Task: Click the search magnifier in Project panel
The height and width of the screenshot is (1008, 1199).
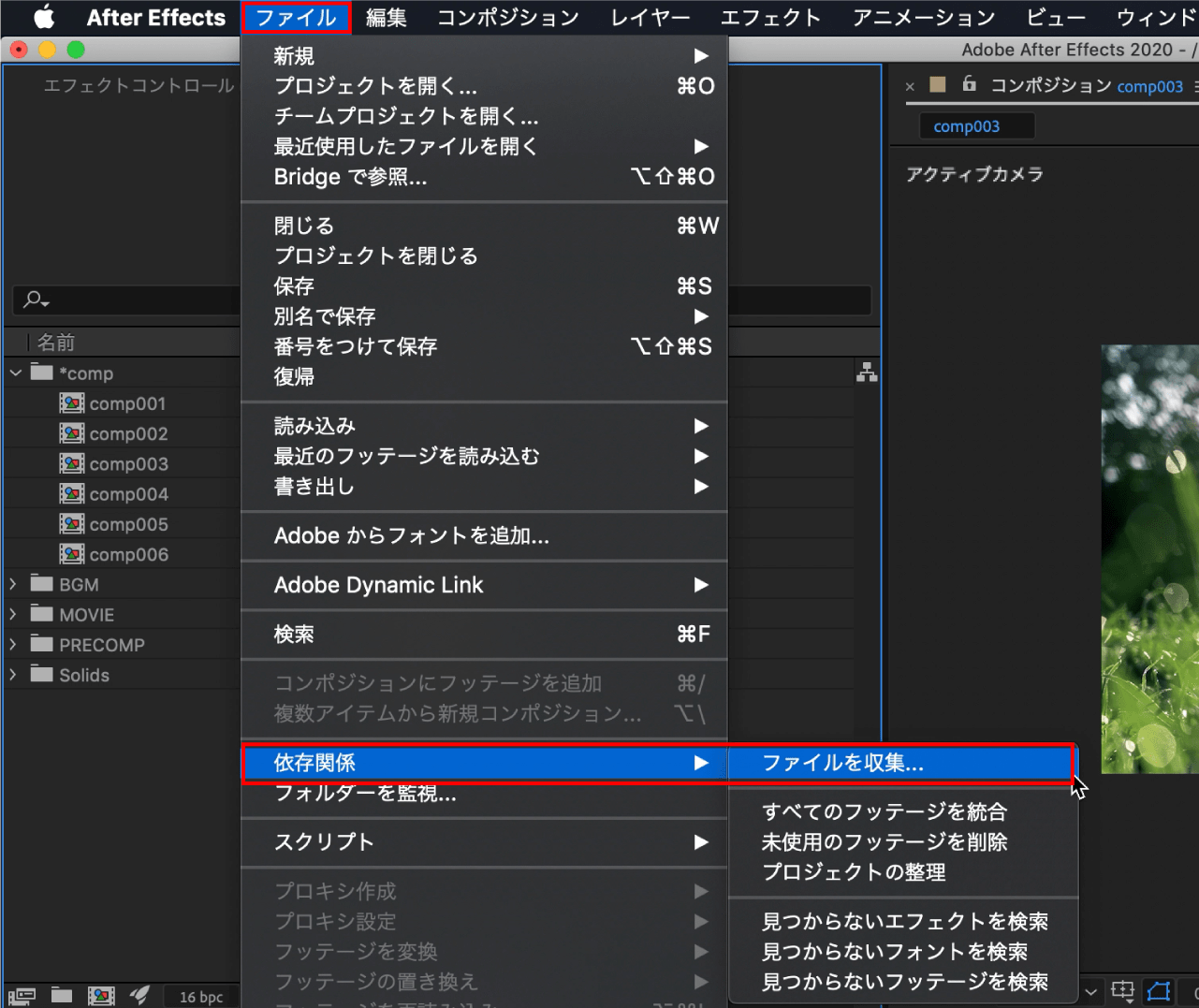Action: coord(36,299)
